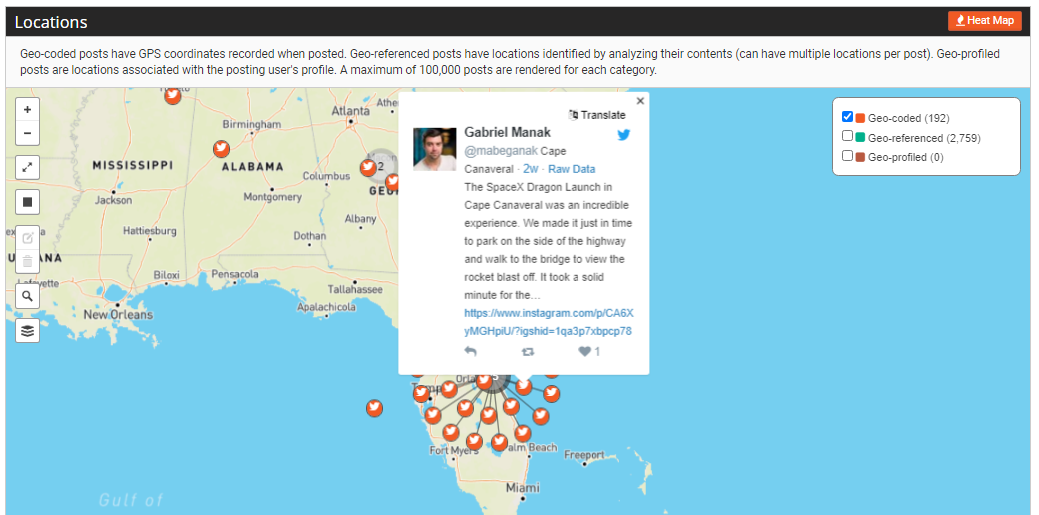The image size is (1039, 515).
Task: Open the marker cluster near Orlando
Action: [x=494, y=378]
